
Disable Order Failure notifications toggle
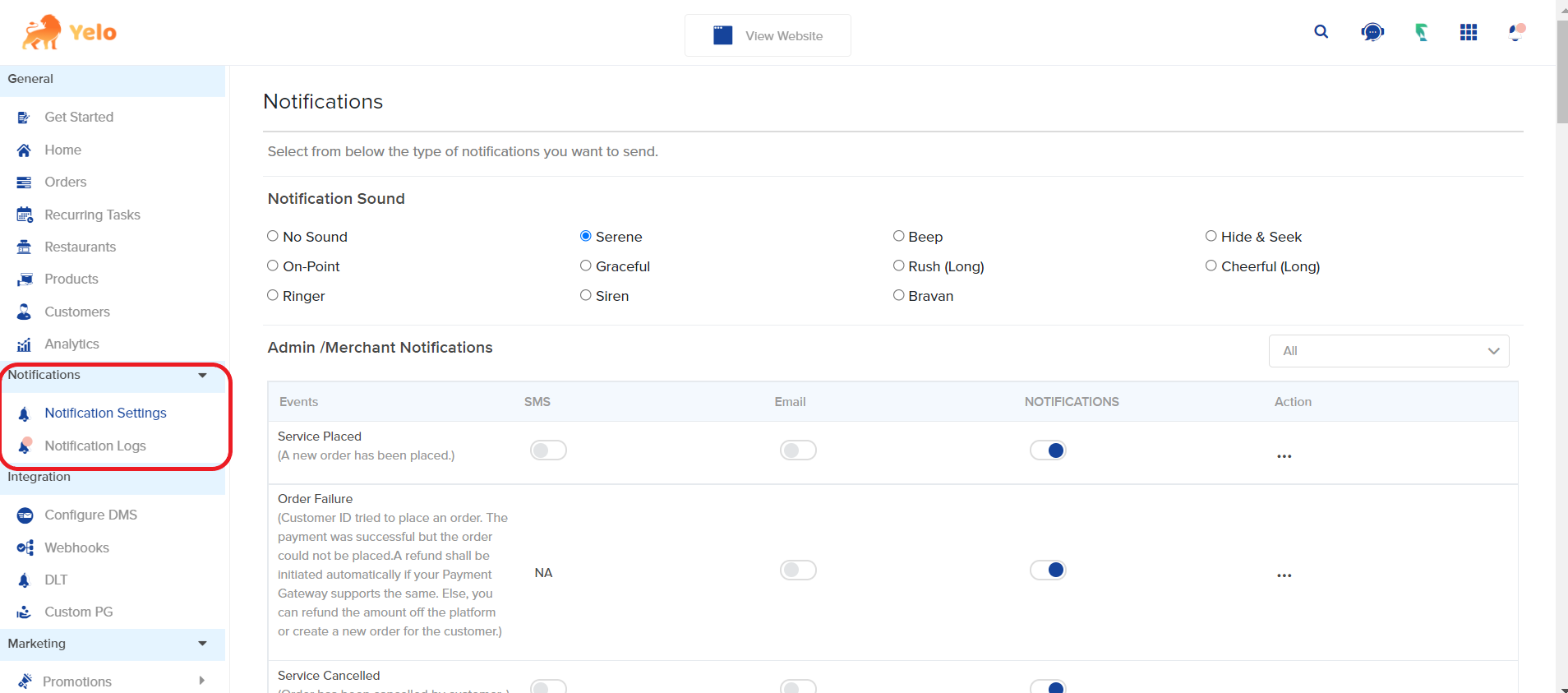click(1048, 570)
